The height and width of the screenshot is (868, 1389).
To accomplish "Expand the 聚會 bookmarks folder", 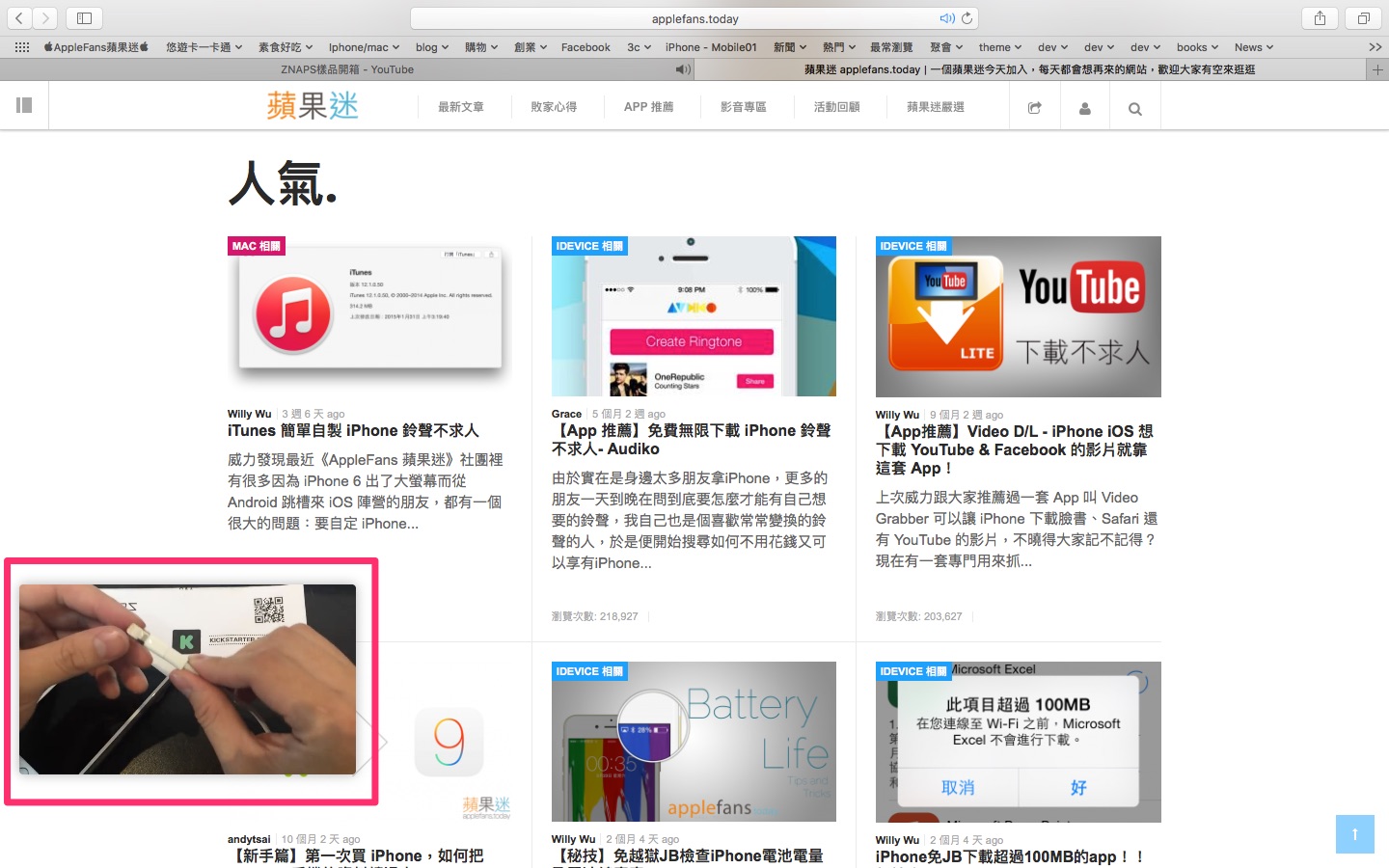I will tap(946, 47).
